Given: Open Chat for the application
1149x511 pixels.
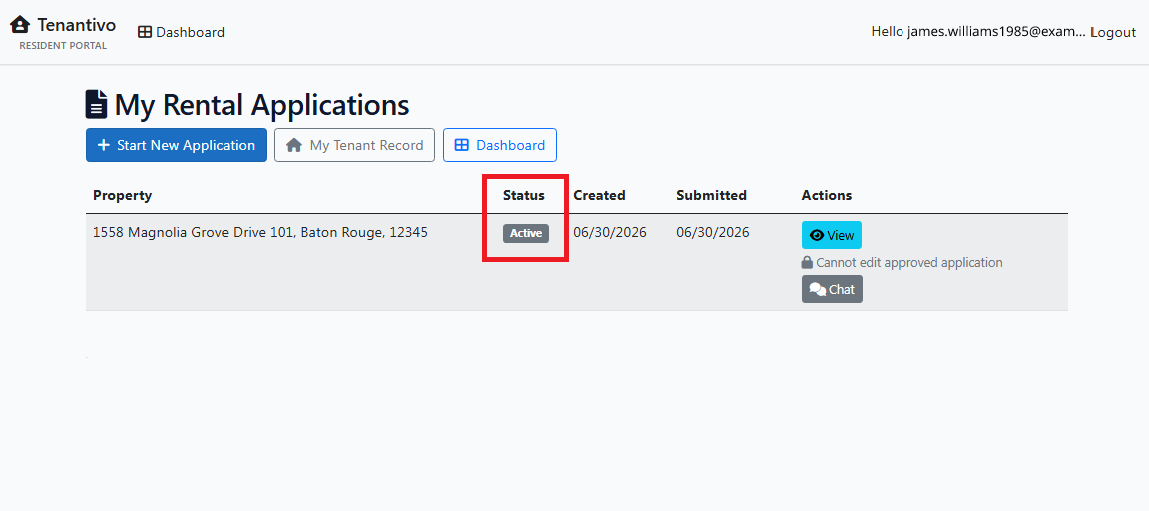Looking at the screenshot, I should pos(832,290).
